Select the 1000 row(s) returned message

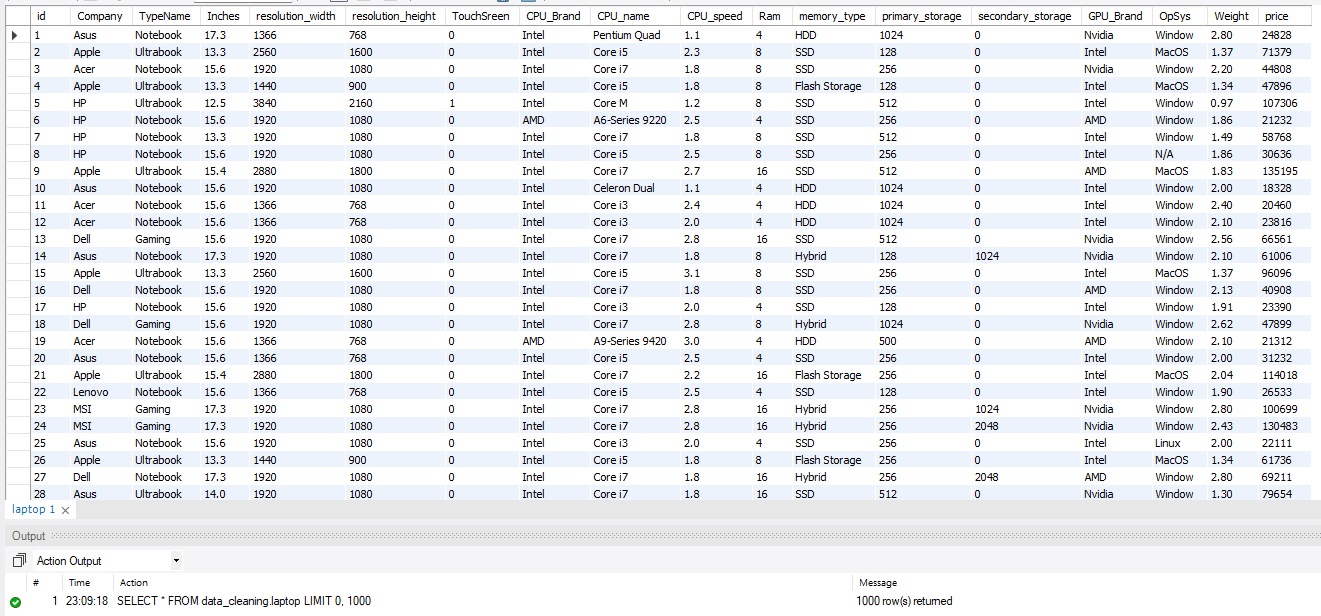[905, 601]
